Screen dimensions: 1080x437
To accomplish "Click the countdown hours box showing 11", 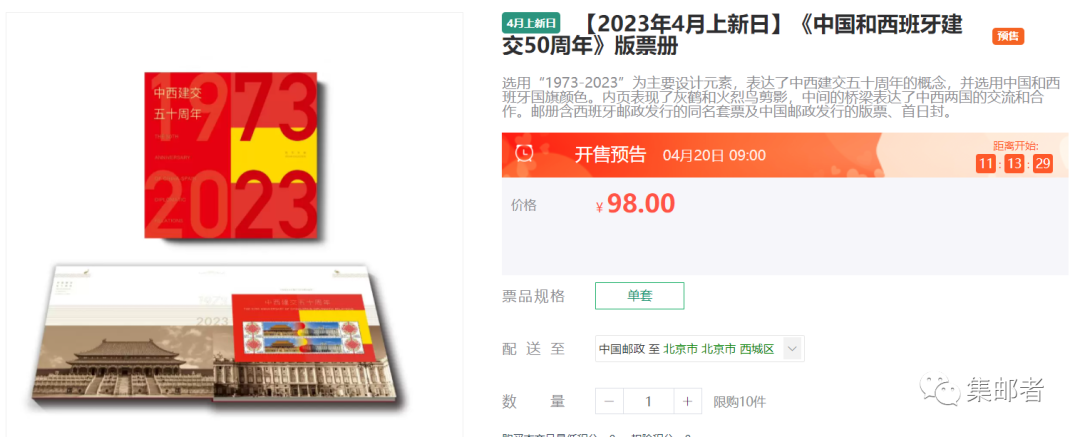I will (986, 163).
